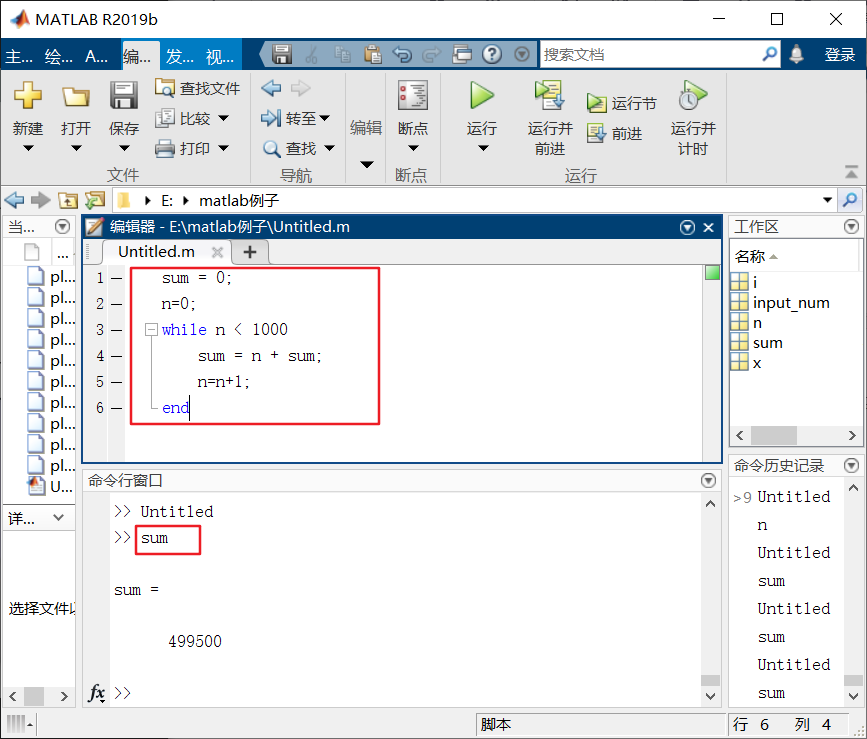Expand the Details (详...) panel chevron
This screenshot has height=739, width=867.
point(58,518)
